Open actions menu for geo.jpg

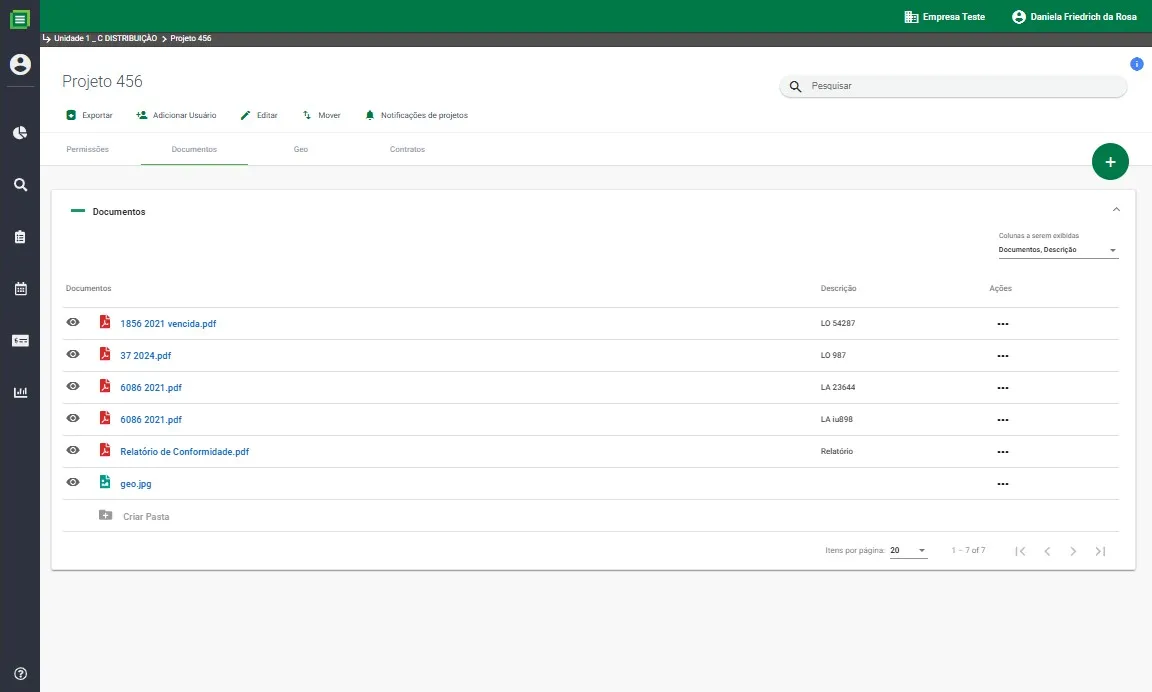tap(1003, 484)
